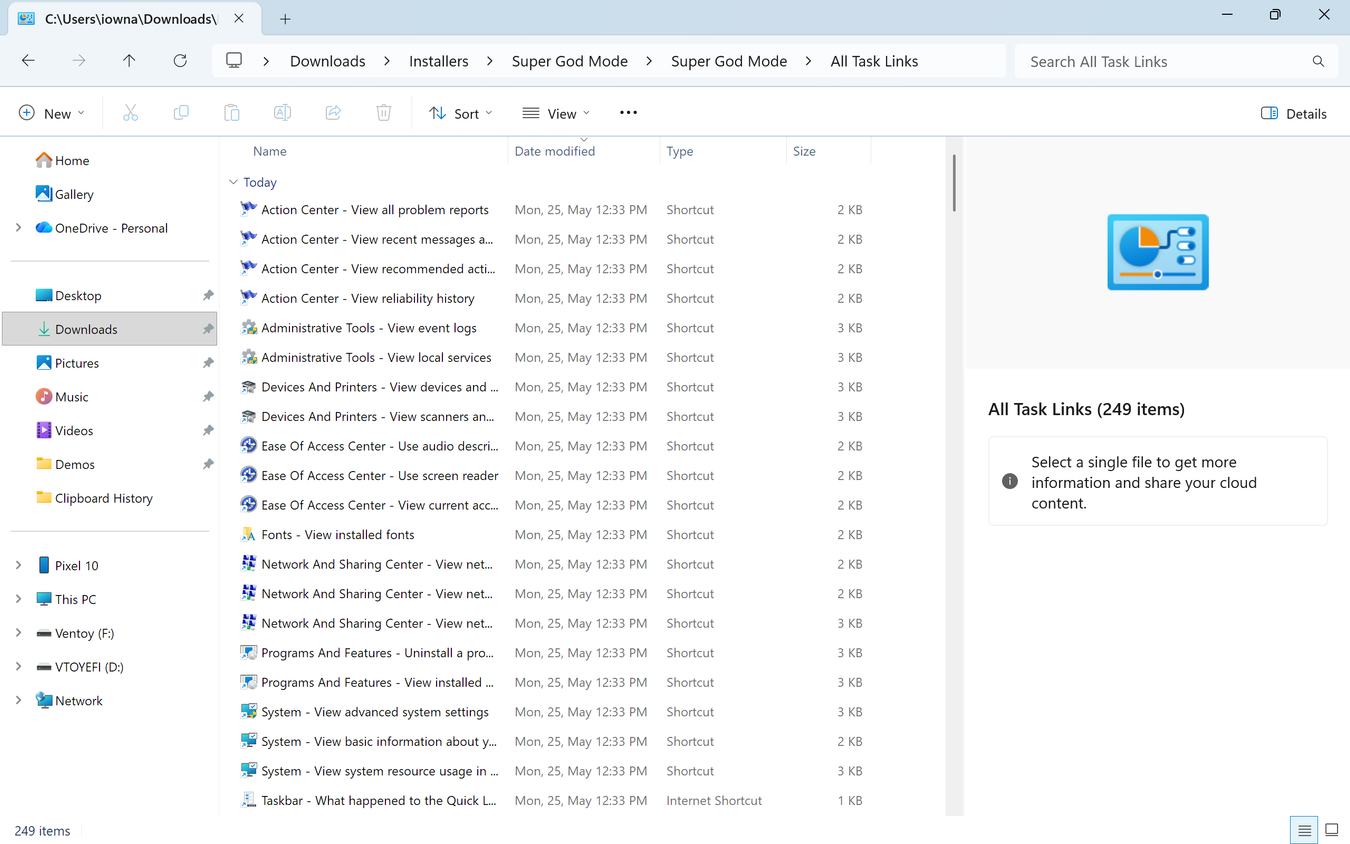Unpin Desktop using its pin icon
Image resolution: width=1350 pixels, height=844 pixels.
point(208,296)
